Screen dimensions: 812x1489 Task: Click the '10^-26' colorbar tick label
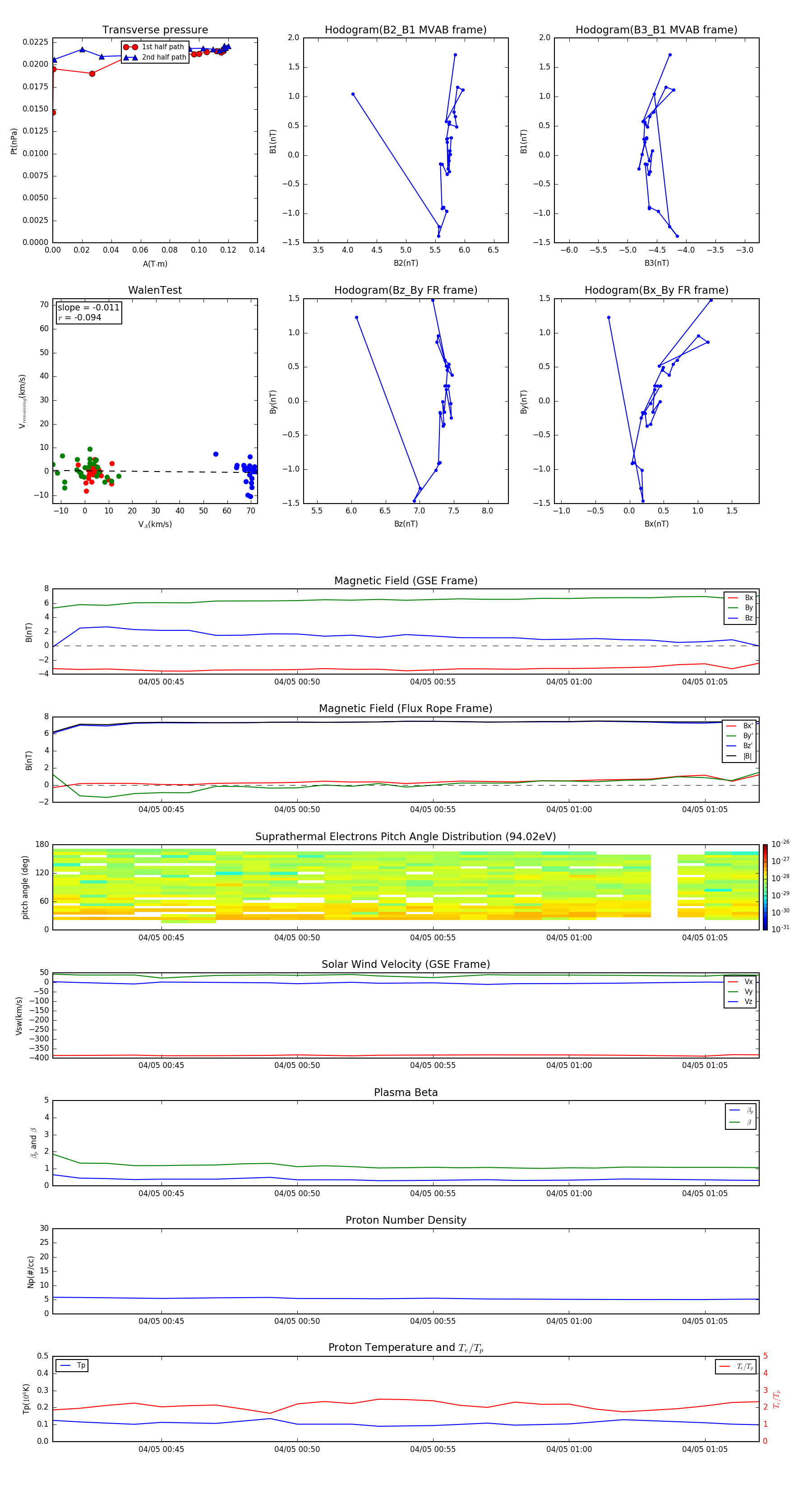780,844
